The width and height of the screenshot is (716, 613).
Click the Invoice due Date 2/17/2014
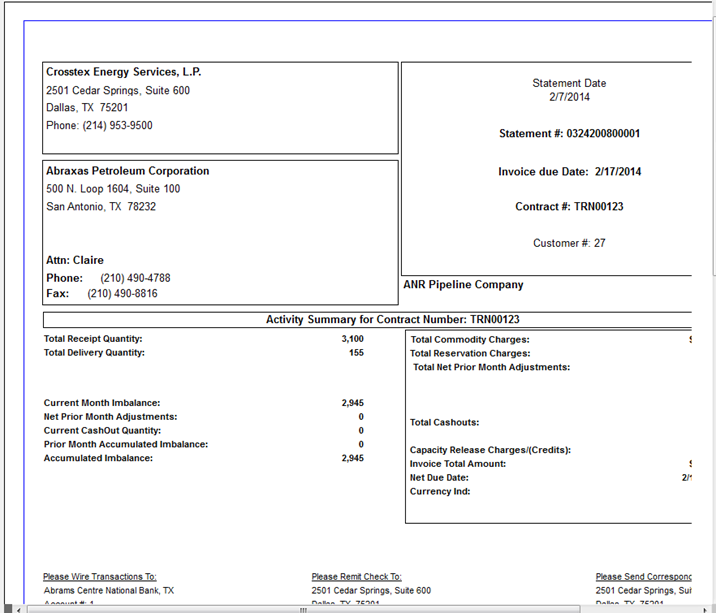569,172
